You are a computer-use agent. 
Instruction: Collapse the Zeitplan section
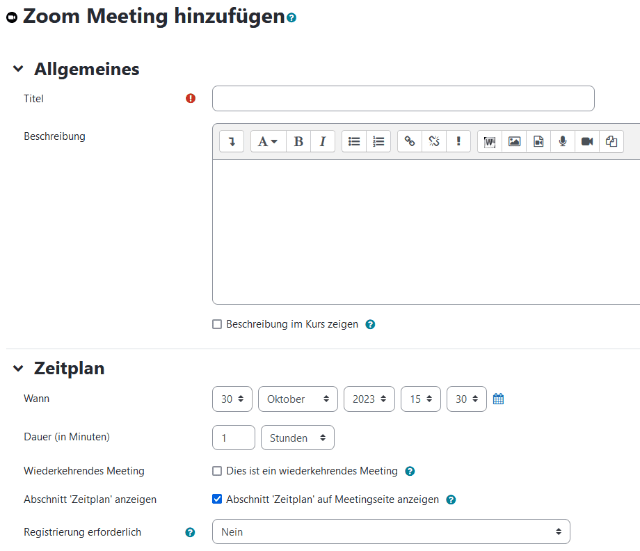pyautogui.click(x=18, y=369)
